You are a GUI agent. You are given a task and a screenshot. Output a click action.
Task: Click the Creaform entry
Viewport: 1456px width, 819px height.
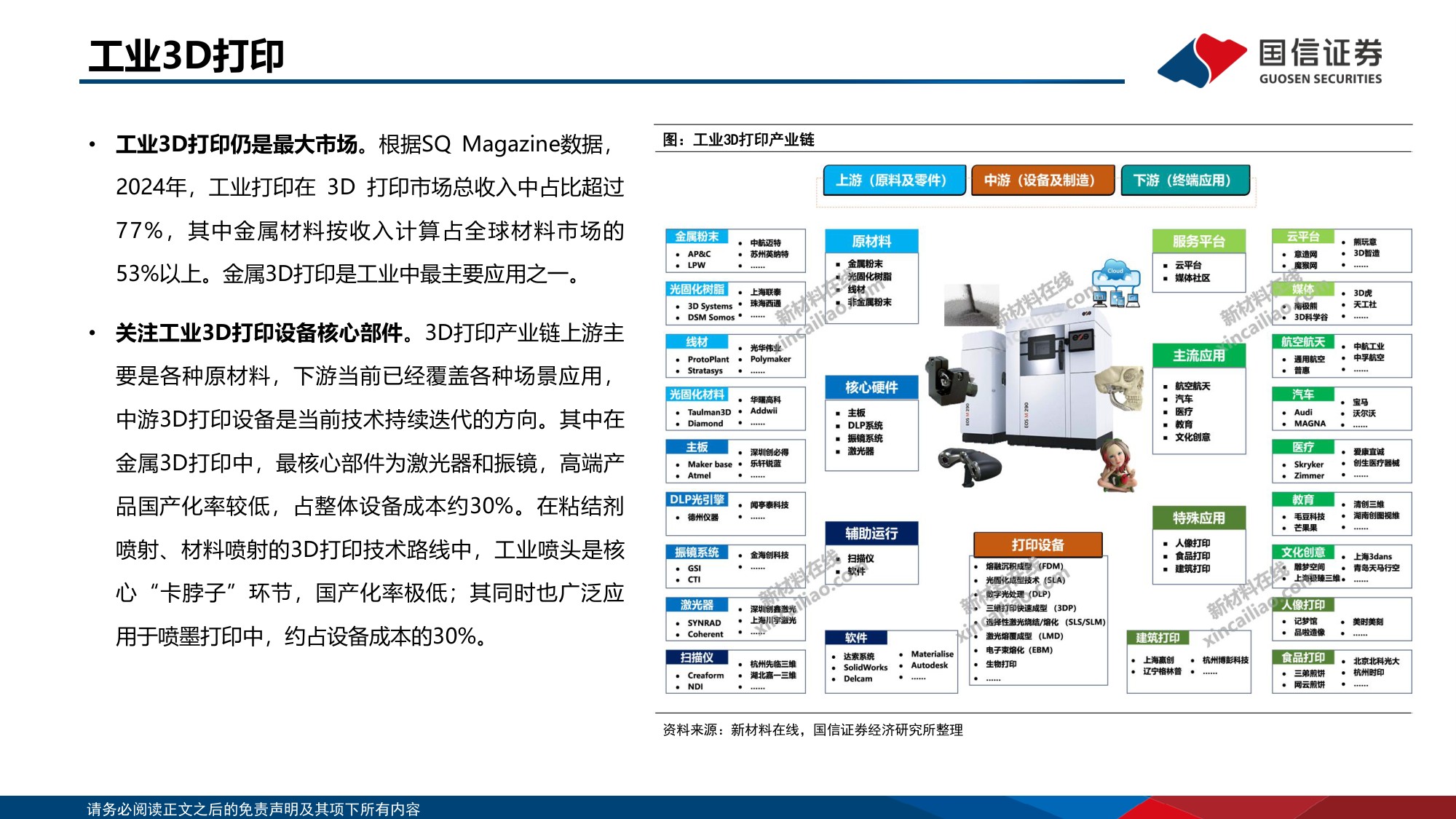(705, 676)
